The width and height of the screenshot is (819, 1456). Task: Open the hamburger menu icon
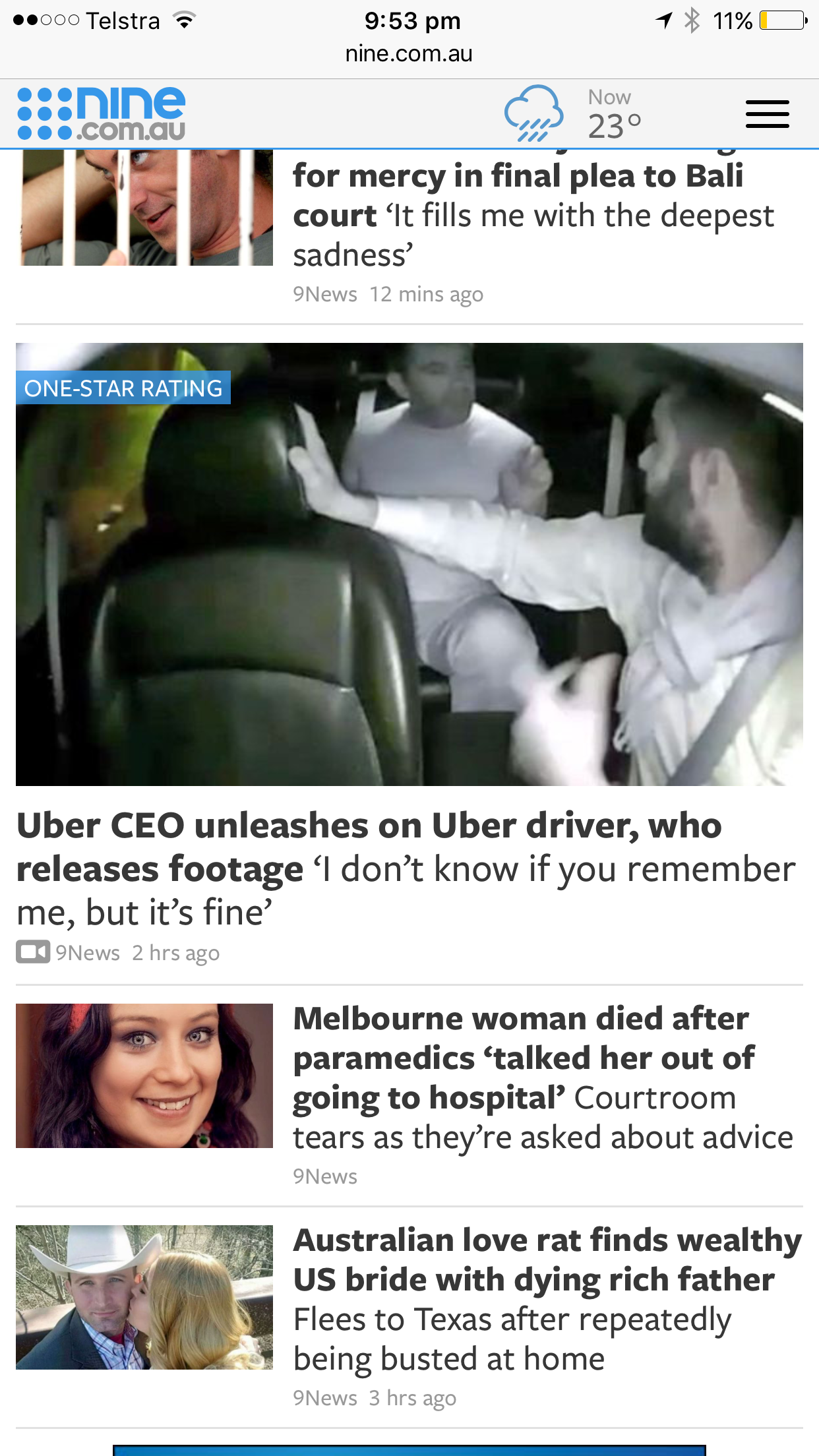pyautogui.click(x=767, y=114)
